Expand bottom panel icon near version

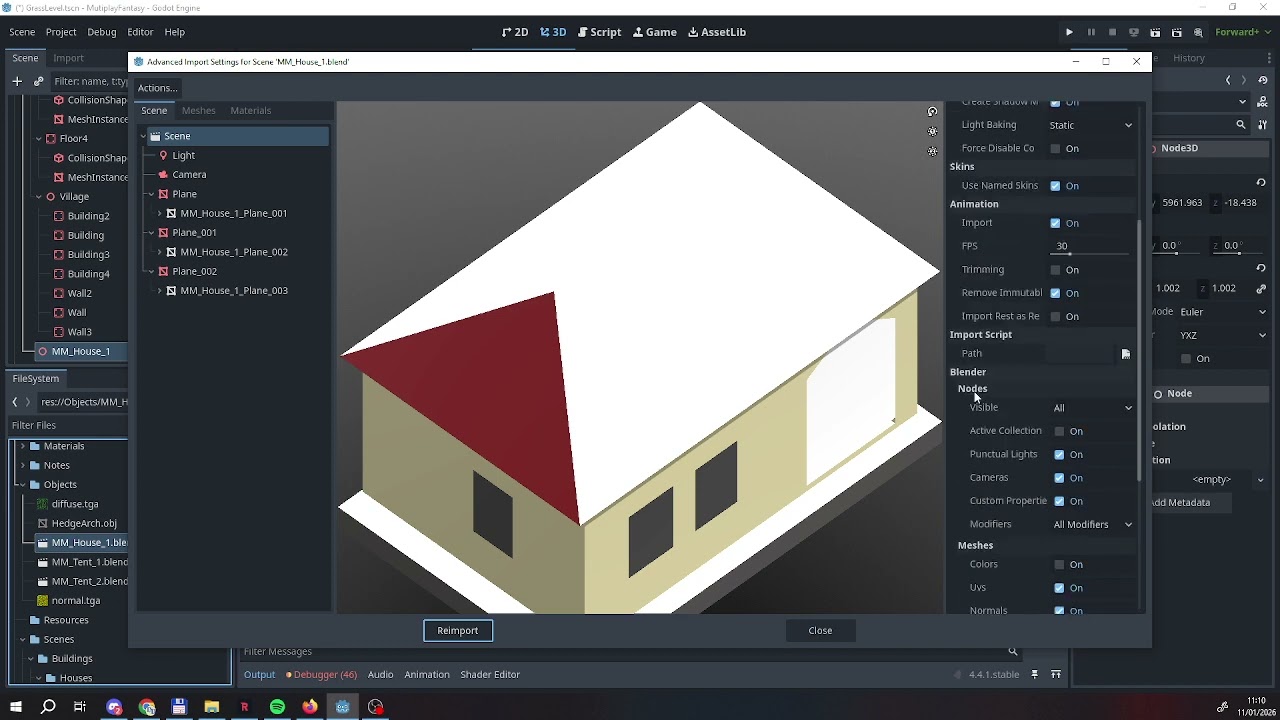pos(1056,675)
